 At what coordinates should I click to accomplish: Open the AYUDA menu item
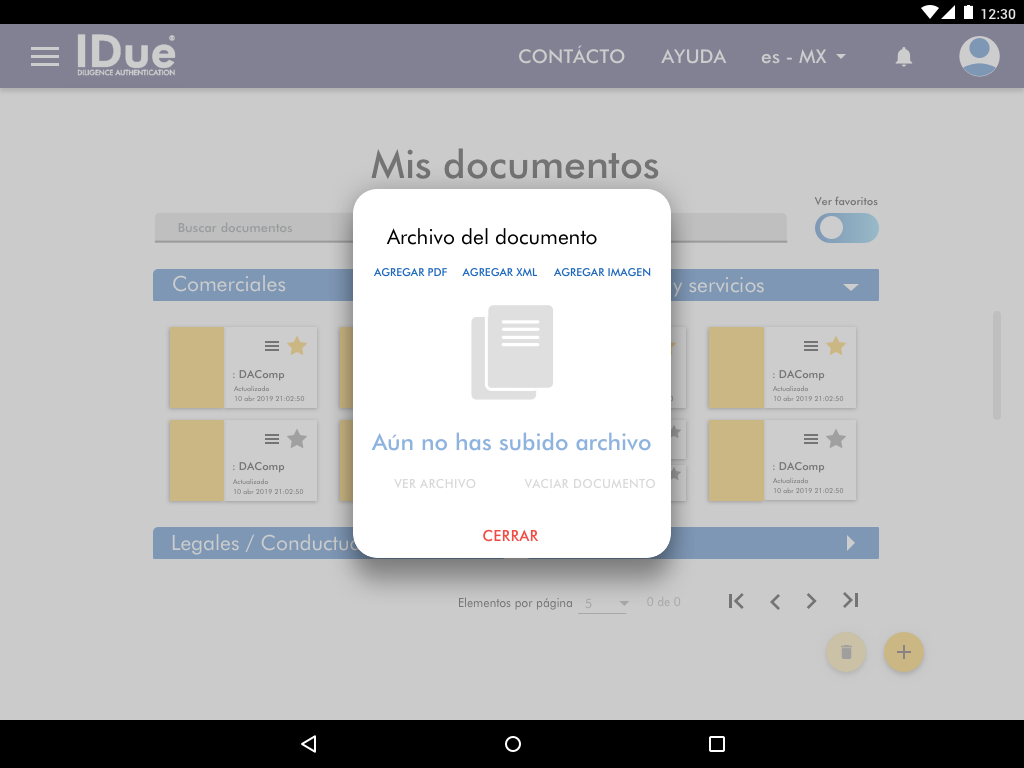pyautogui.click(x=693, y=57)
